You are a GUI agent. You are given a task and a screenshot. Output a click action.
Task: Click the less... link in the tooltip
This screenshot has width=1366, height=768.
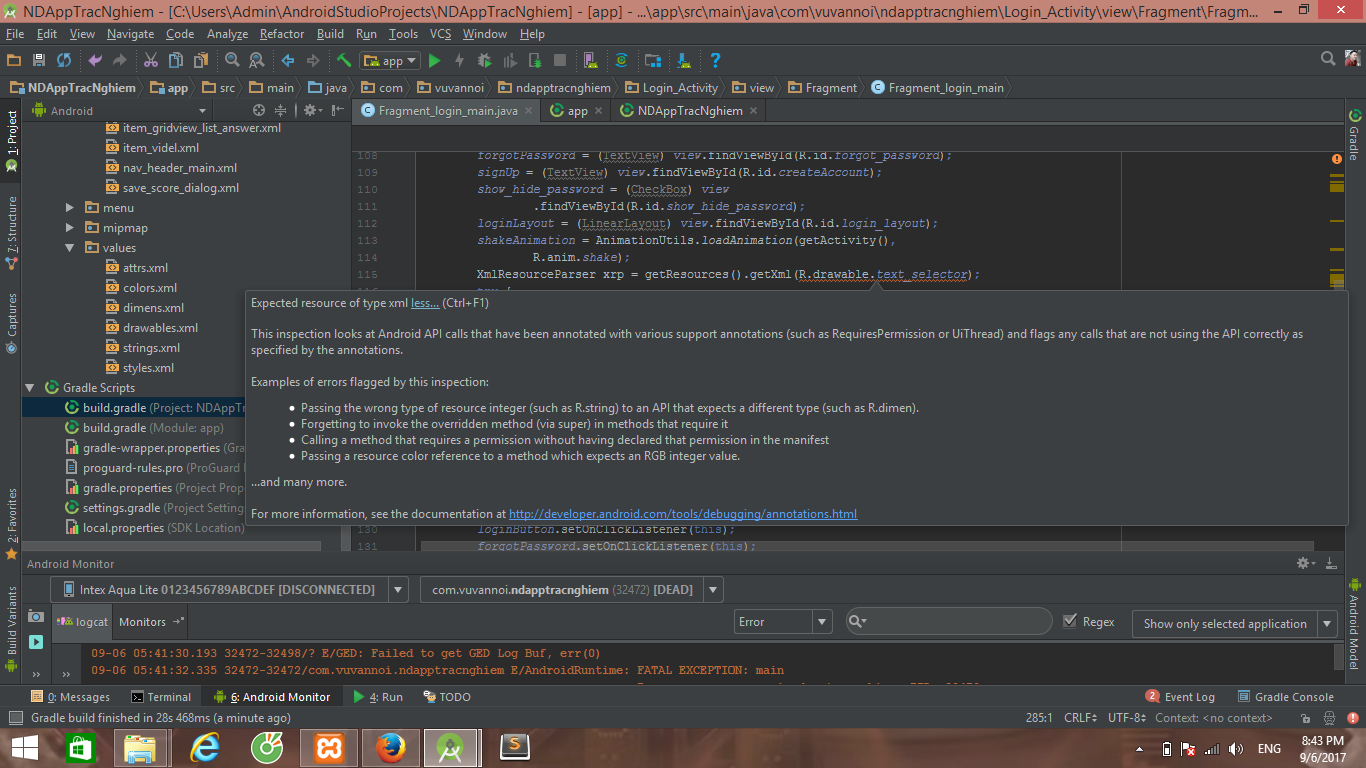click(x=425, y=303)
